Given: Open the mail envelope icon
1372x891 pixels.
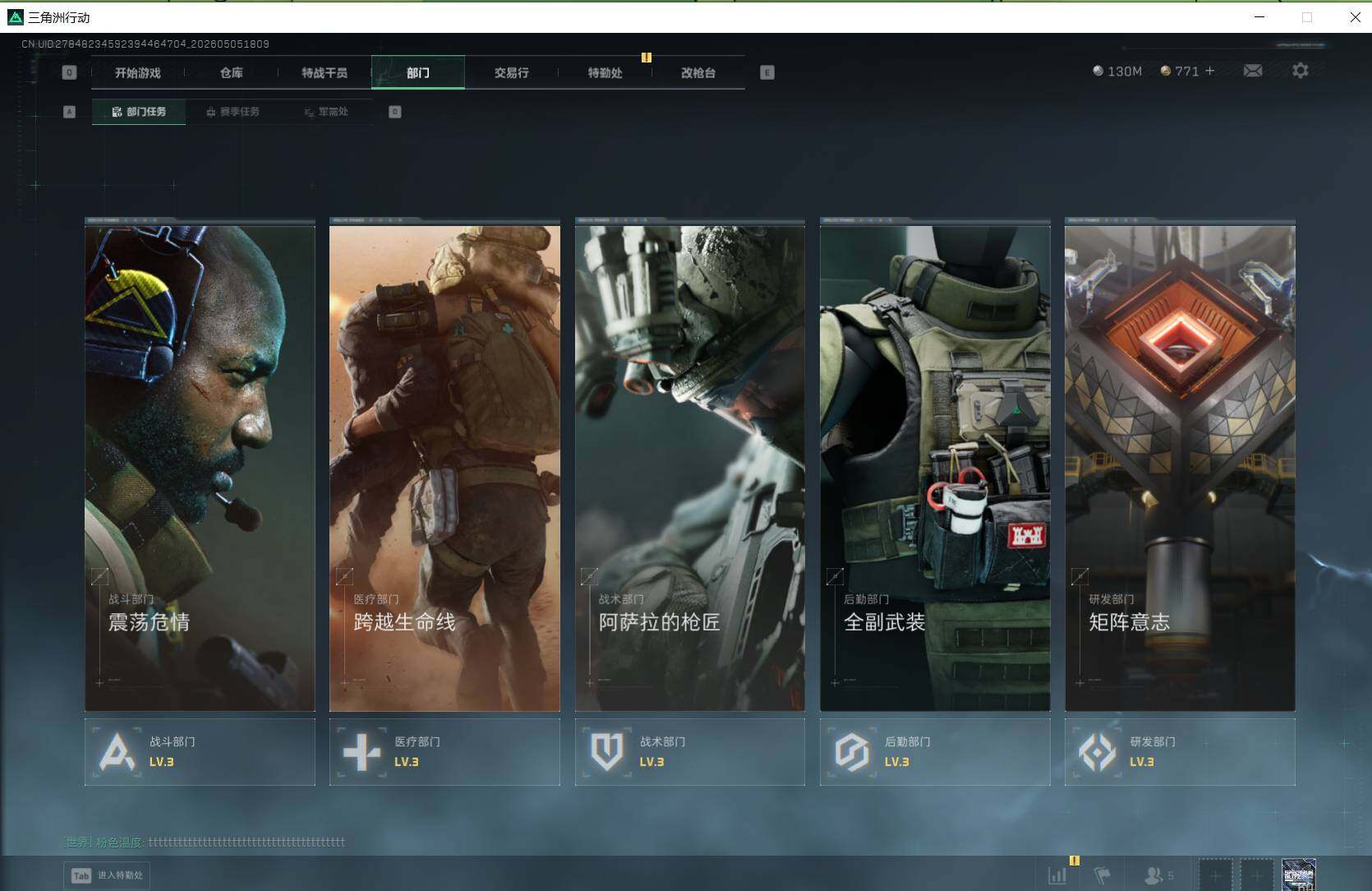Looking at the screenshot, I should pos(1253,71).
